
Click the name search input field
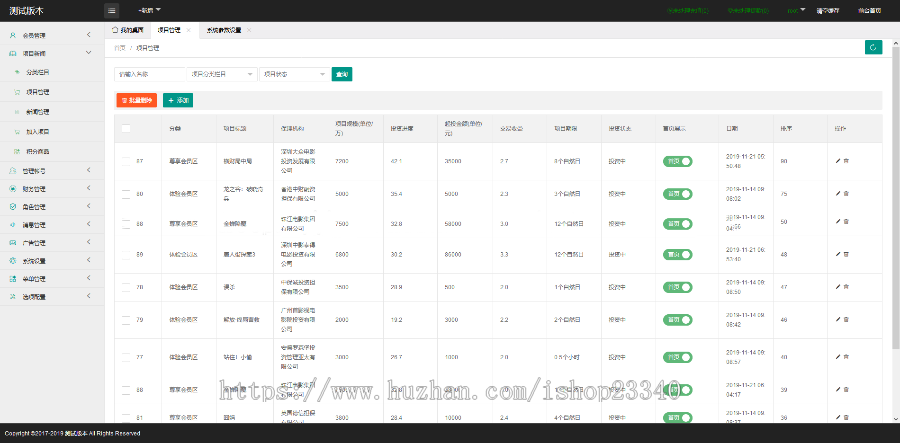pyautogui.click(x=150, y=74)
